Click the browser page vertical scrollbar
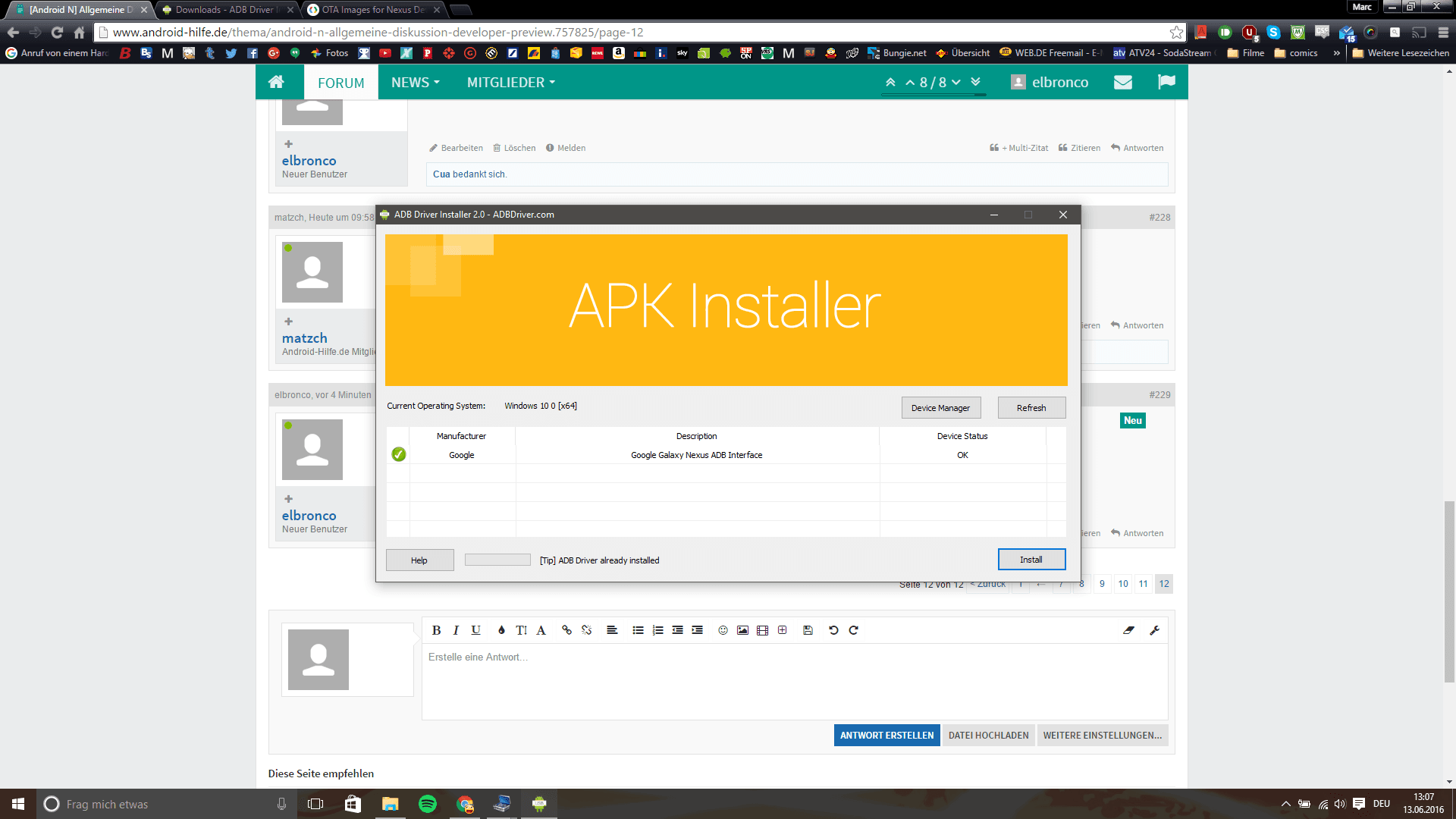The height and width of the screenshot is (819, 1456). [1449, 591]
